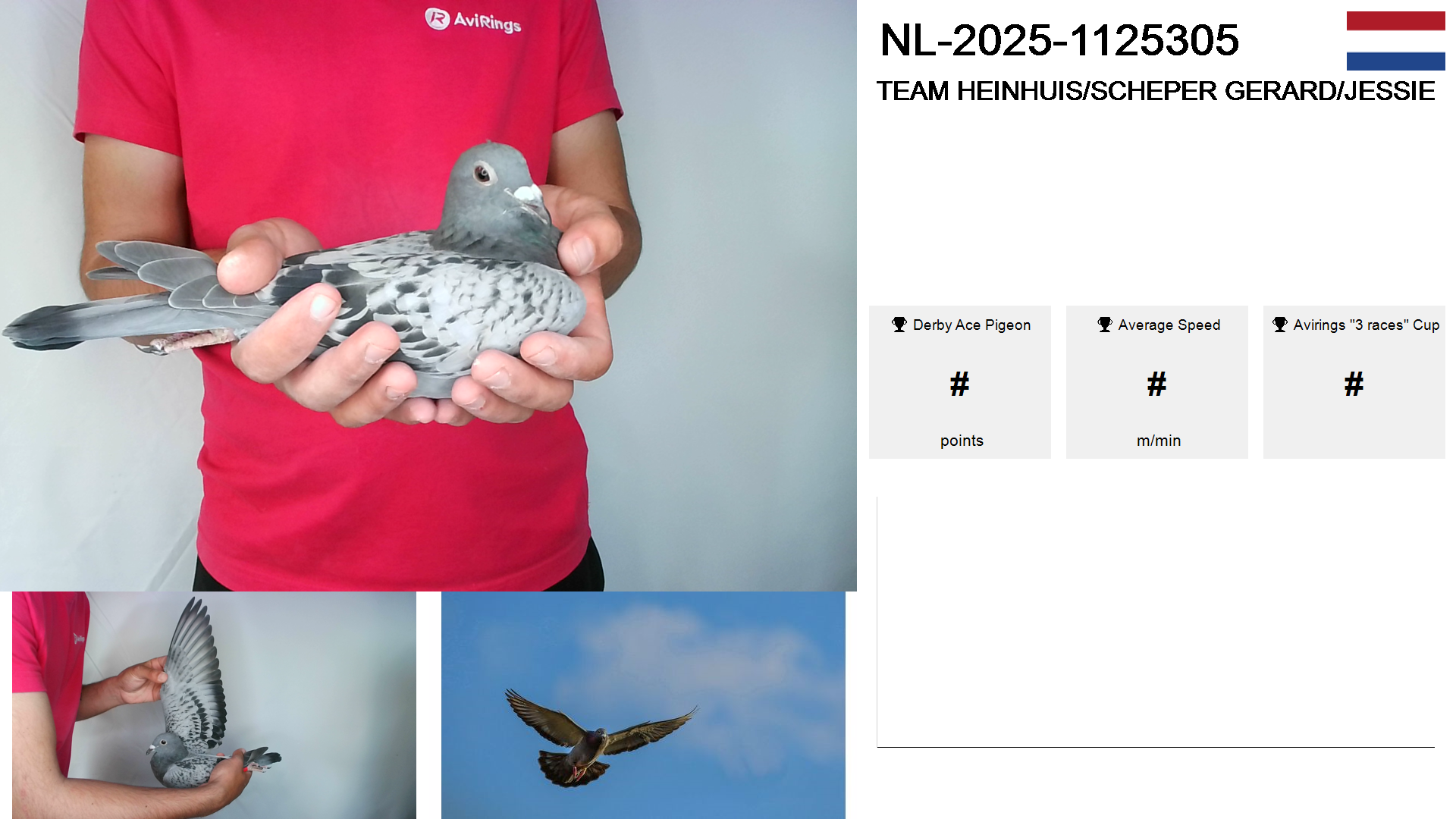This screenshot has width=1456, height=819.
Task: Open the Avirings "3 races" Cup card
Action: pyautogui.click(x=1354, y=382)
